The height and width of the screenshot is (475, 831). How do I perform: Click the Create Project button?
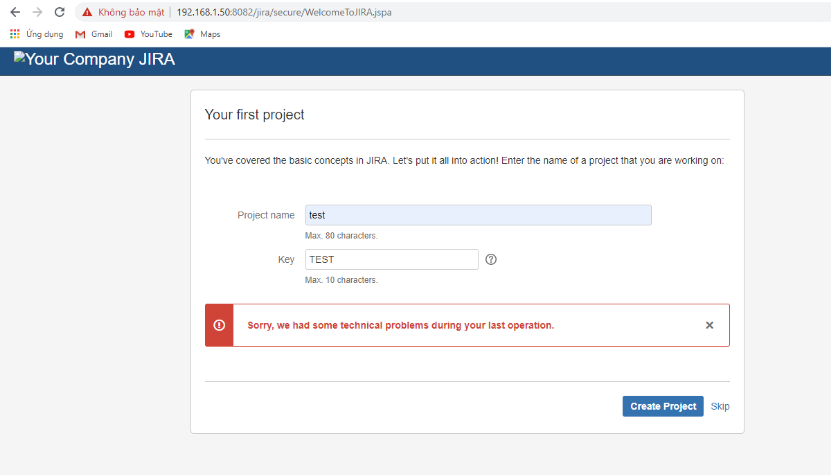click(x=663, y=406)
